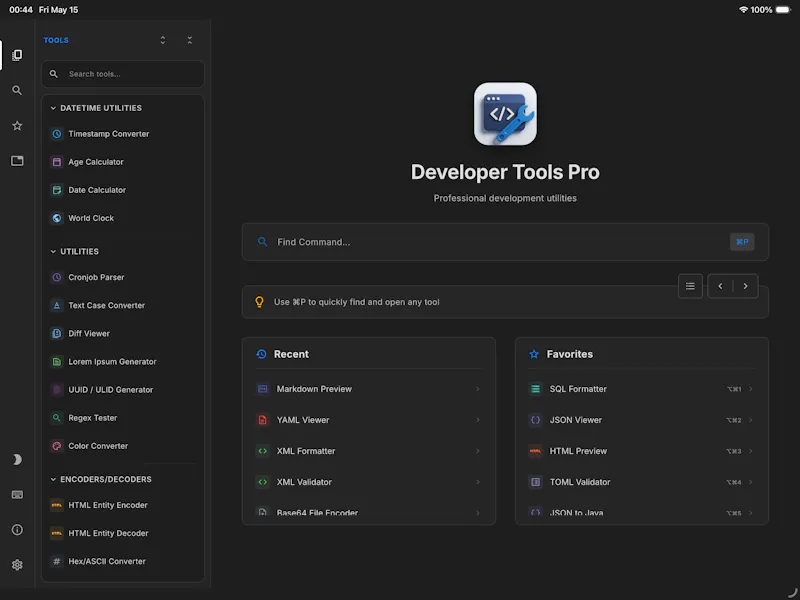Show next tip with right arrow
The width and height of the screenshot is (800, 600).
(745, 286)
